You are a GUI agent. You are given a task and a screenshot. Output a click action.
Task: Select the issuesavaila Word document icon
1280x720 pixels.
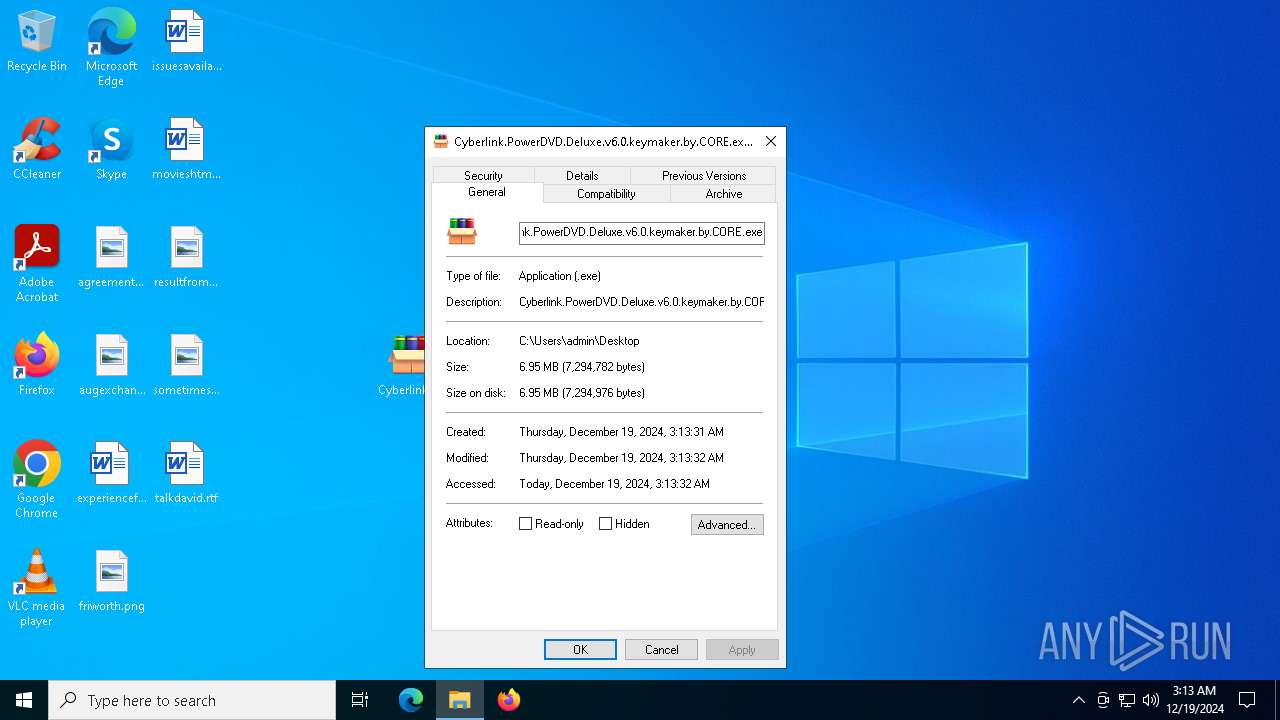click(186, 42)
